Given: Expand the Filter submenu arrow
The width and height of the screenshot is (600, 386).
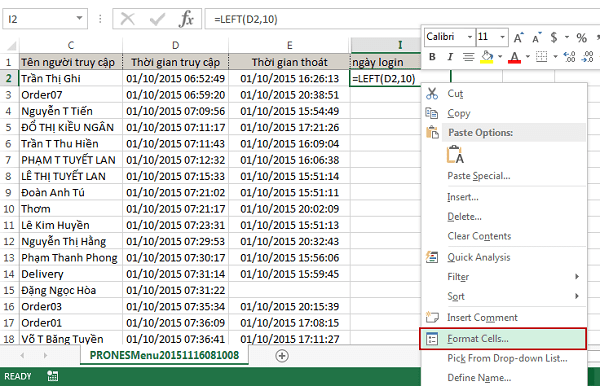Looking at the screenshot, I should tap(577, 276).
